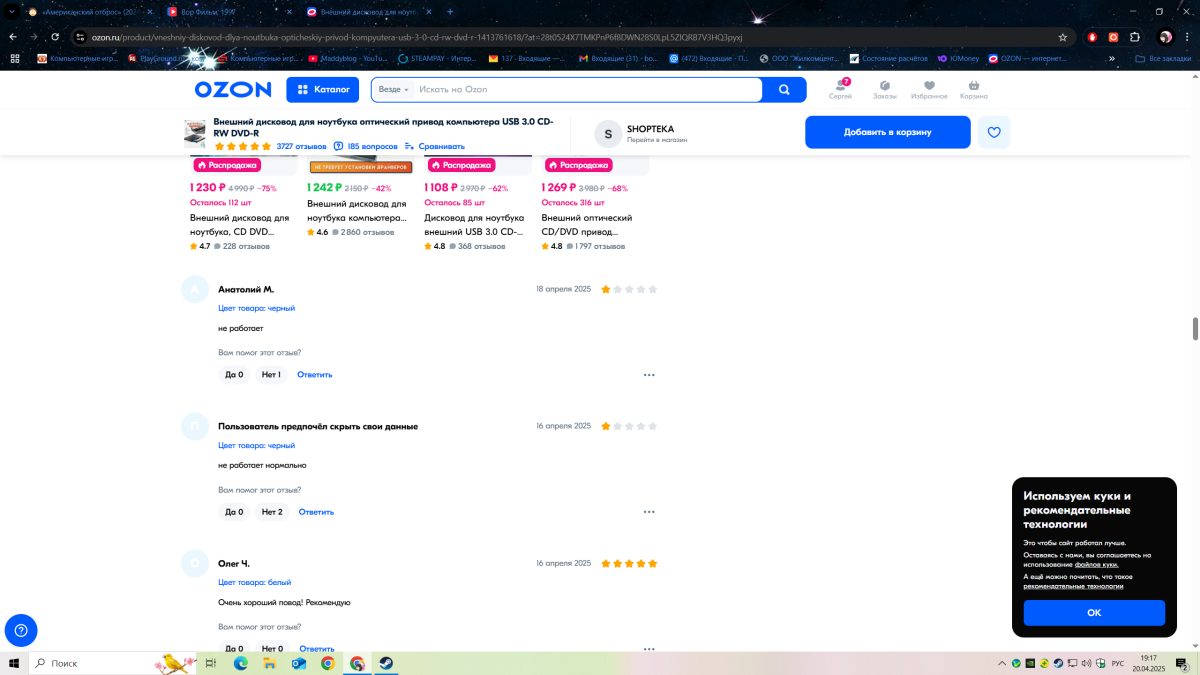Click the blue search magnifier button
The height and width of the screenshot is (675, 1200).
tap(784, 90)
